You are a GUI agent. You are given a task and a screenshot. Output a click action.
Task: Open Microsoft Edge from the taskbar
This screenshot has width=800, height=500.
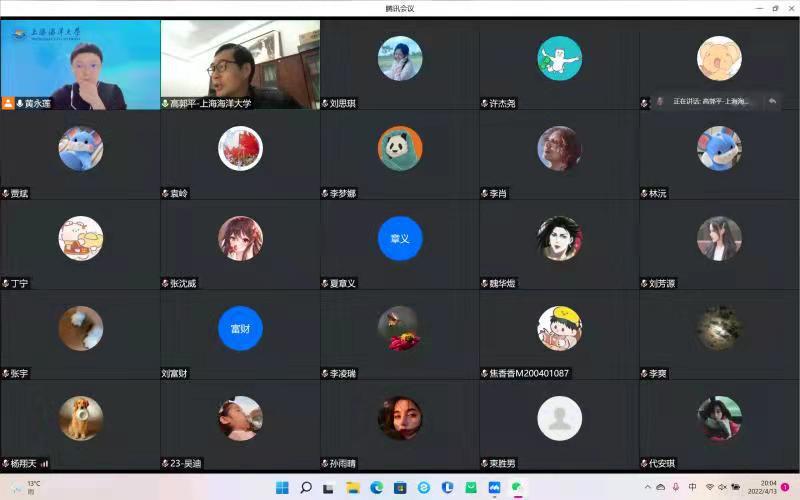point(377,487)
